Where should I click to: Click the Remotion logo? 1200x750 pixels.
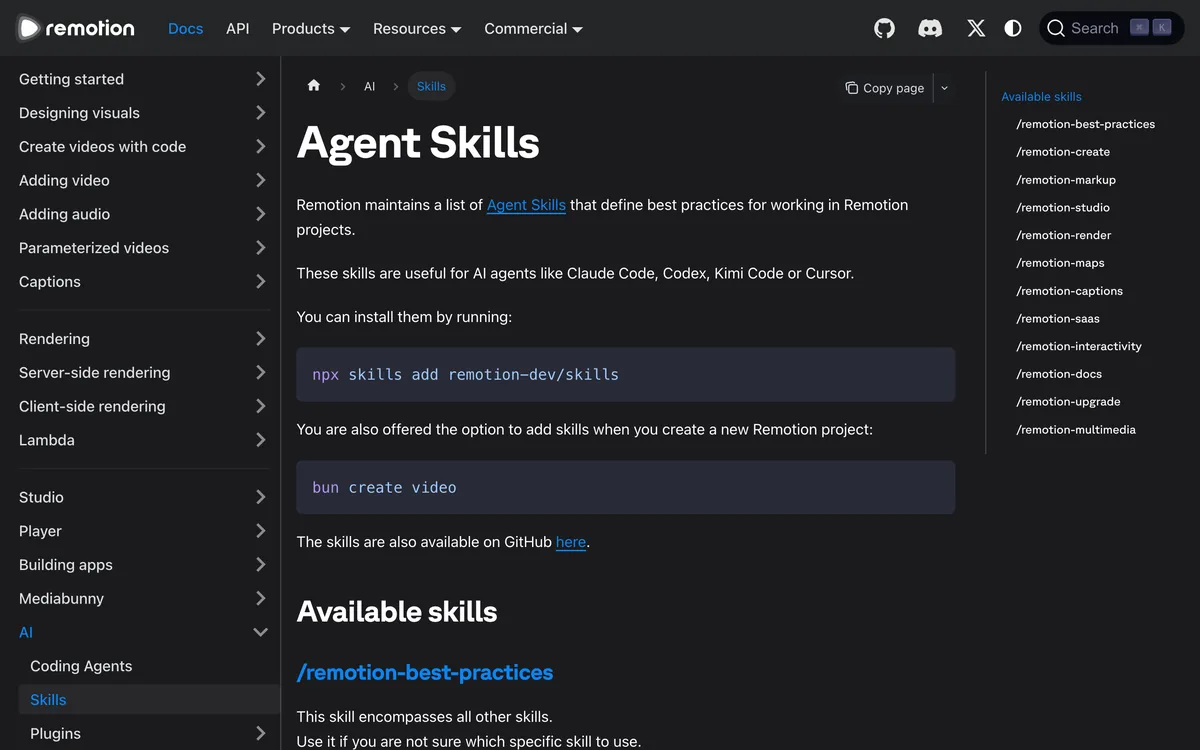(x=76, y=28)
